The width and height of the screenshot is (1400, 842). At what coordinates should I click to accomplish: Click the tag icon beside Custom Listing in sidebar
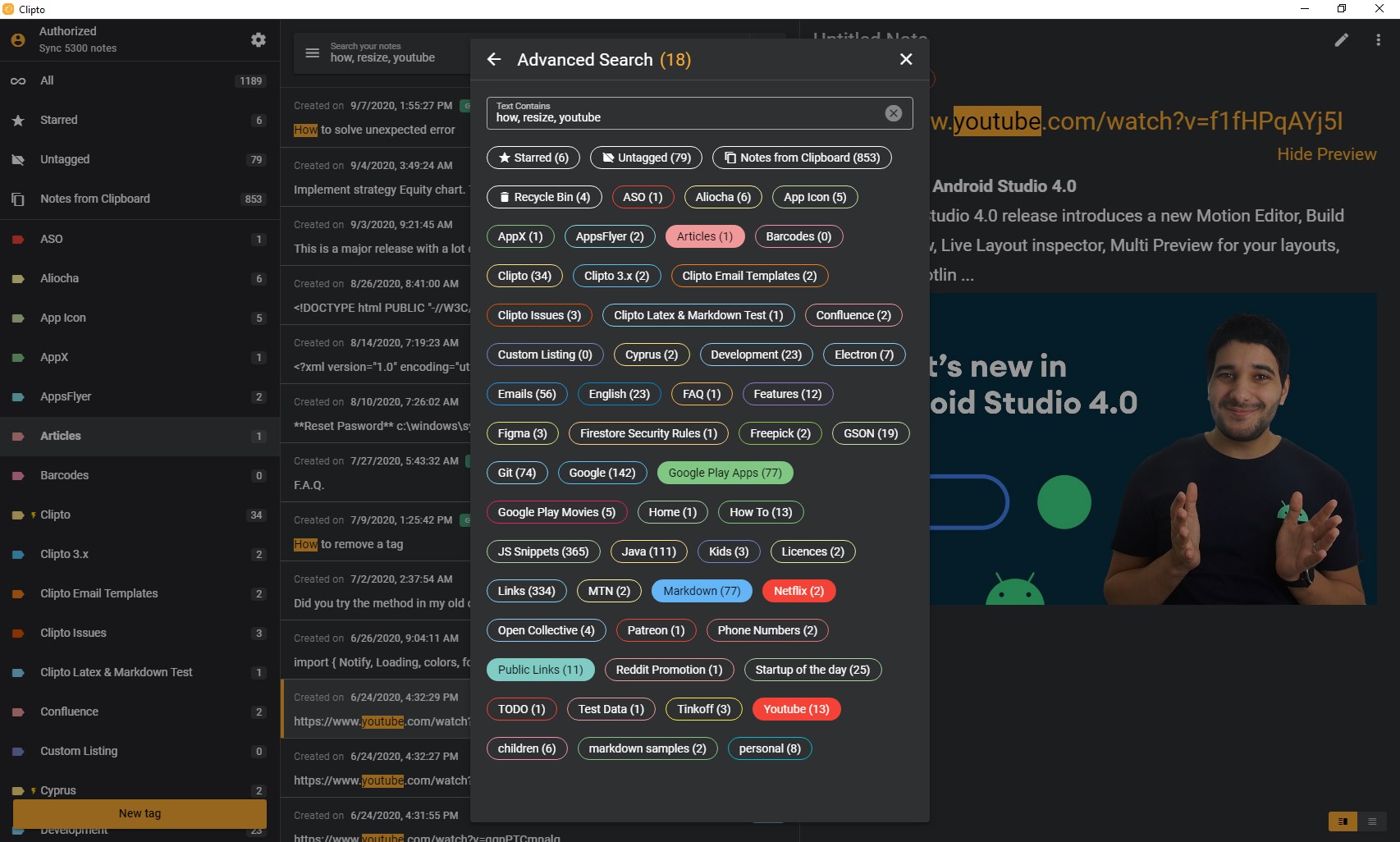(x=18, y=751)
